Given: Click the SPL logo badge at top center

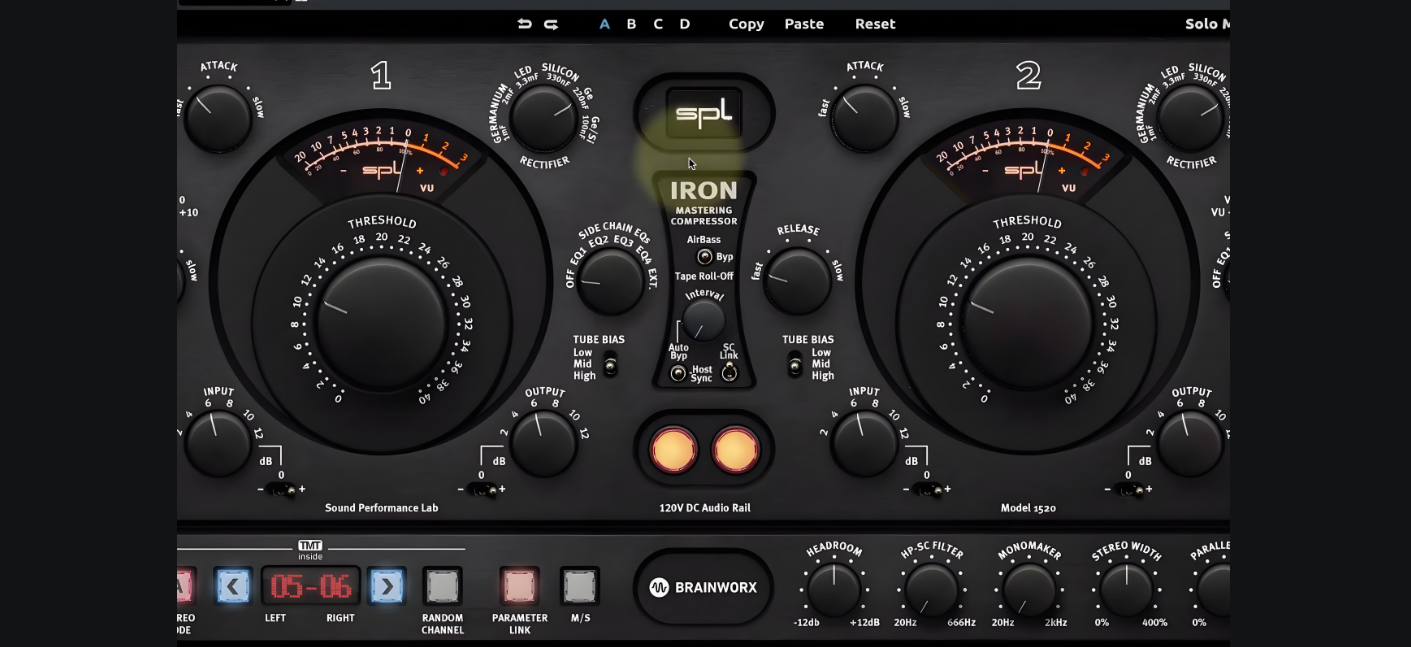Looking at the screenshot, I should click(704, 113).
